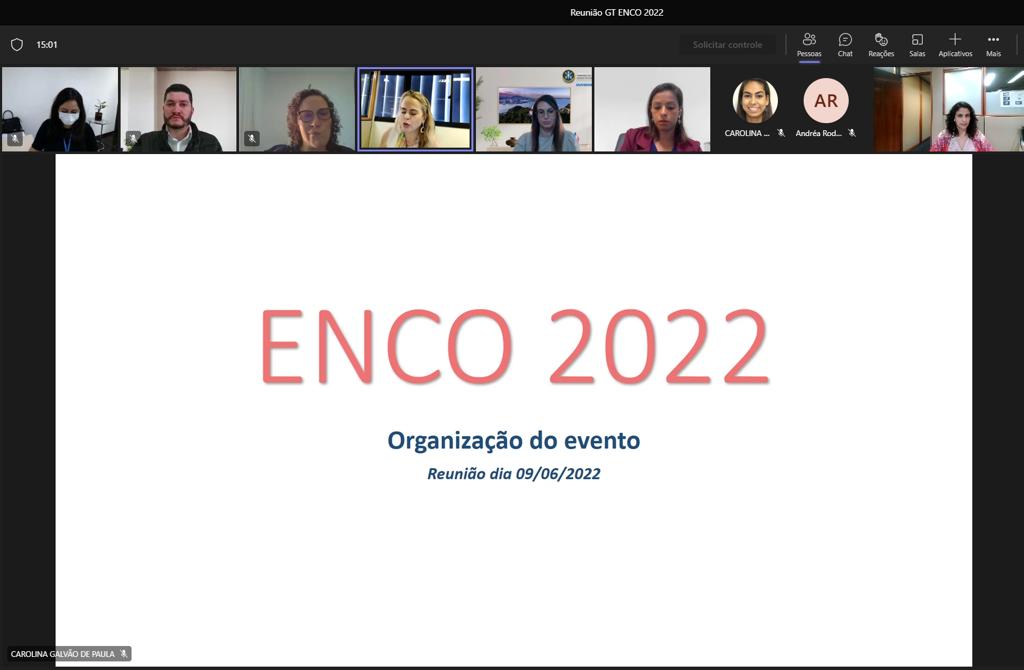Select the bearded man's video thumbnail
Viewport: 1024px width, 670px height.
pyautogui.click(x=178, y=109)
